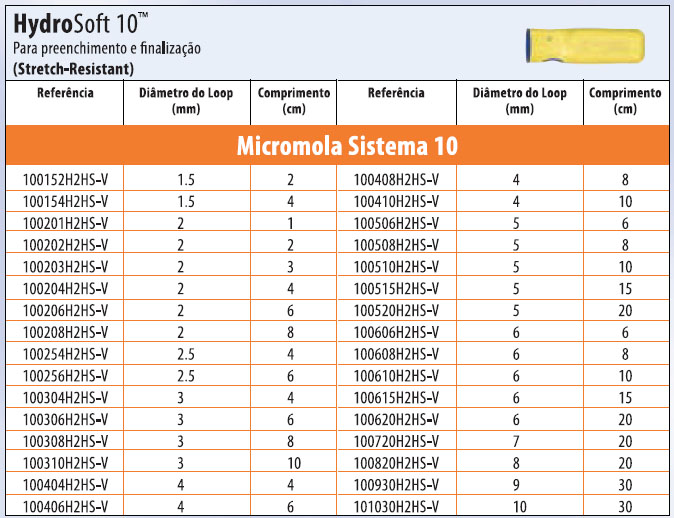Click reference 100720H2HS-V
Image resolution: width=674 pixels, height=518 pixels.
point(396,441)
